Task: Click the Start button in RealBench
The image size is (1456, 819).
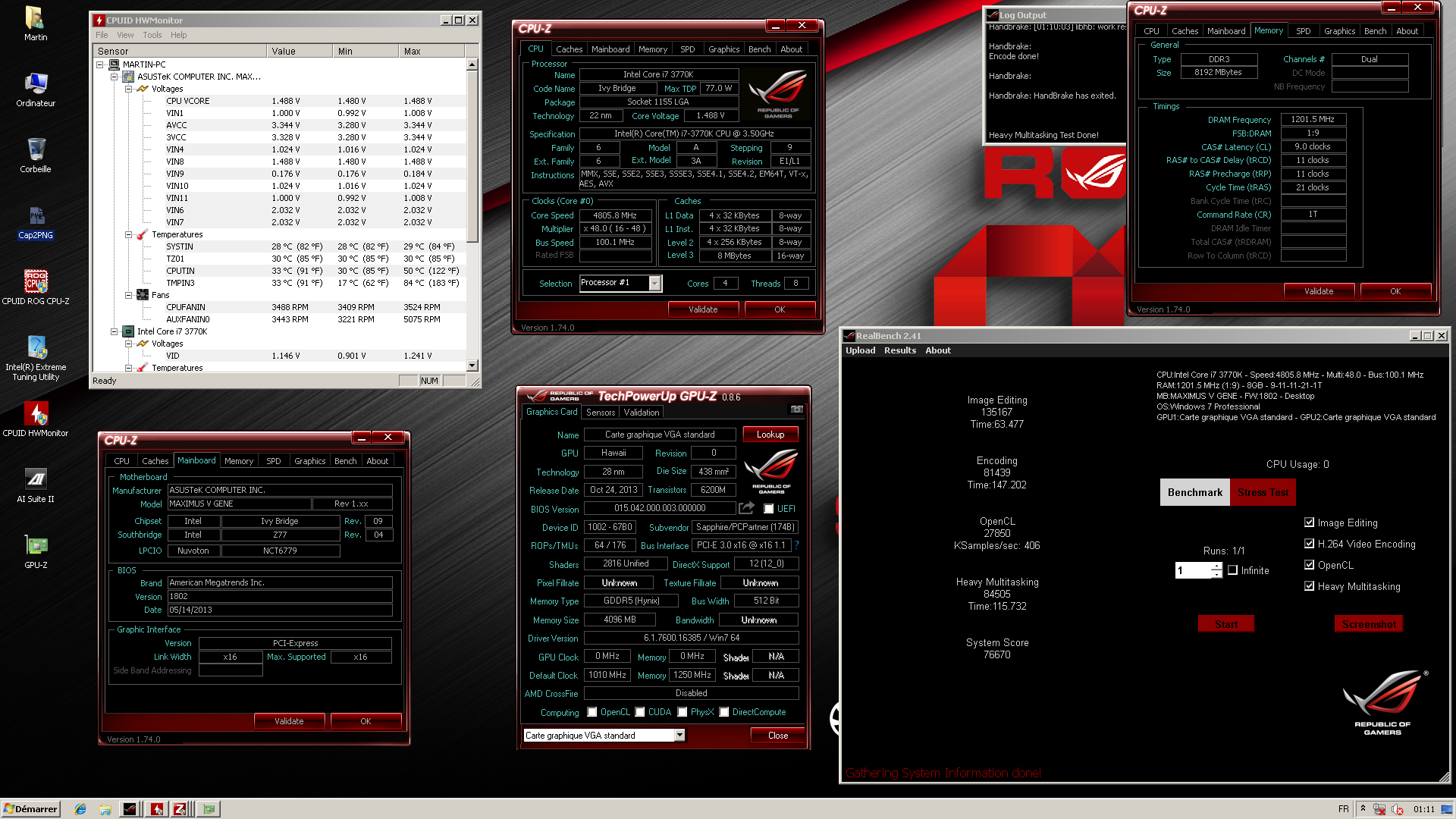Action: pos(1225,624)
